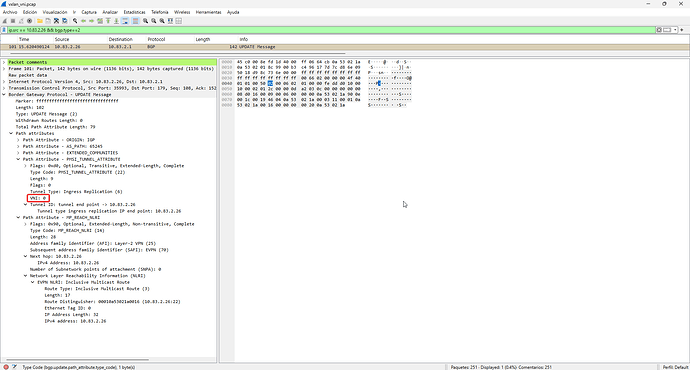Open display filter bookmarks
This screenshot has width=690, height=370.
click(4, 30)
